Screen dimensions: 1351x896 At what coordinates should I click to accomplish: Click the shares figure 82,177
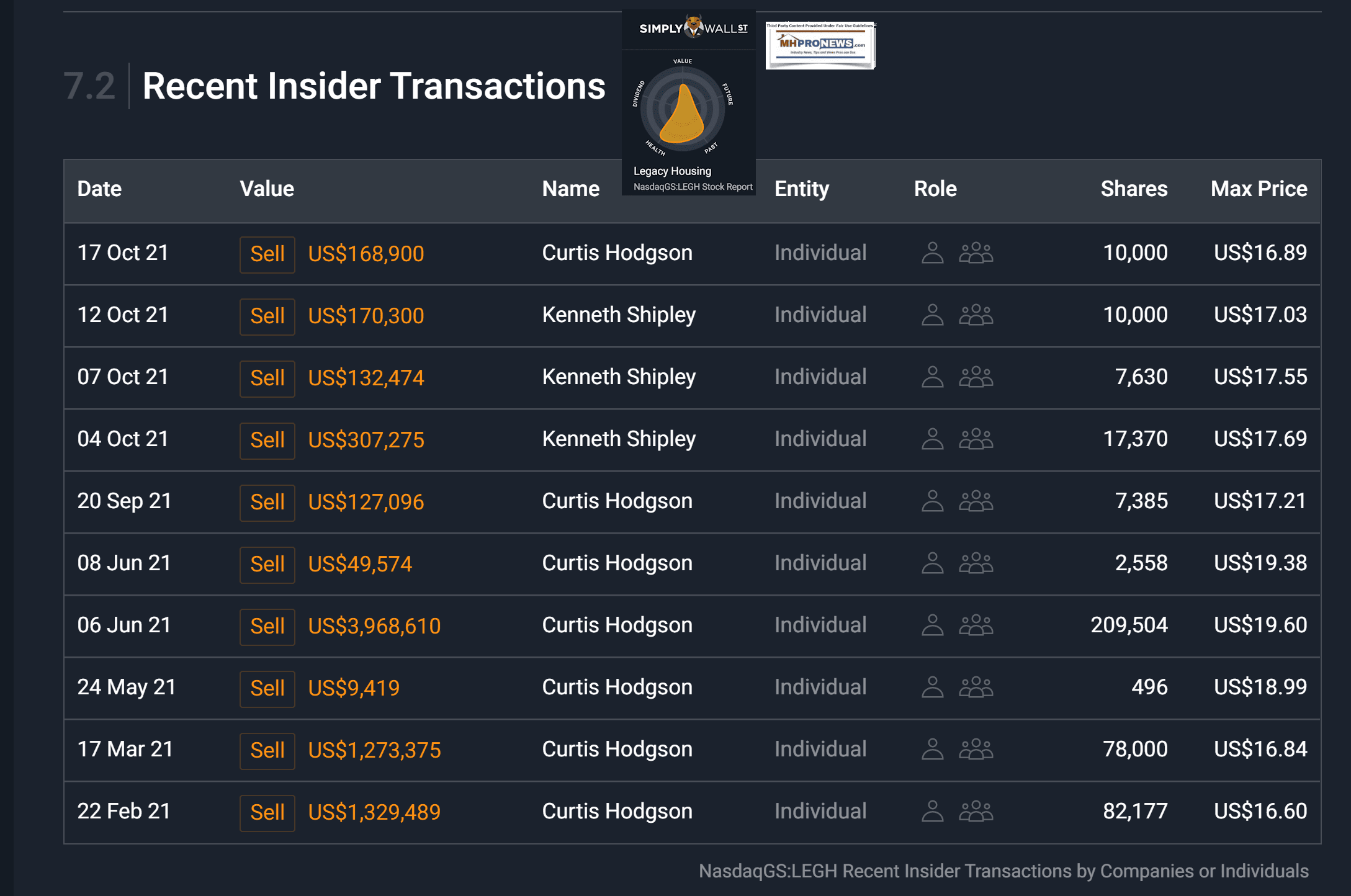pos(1135,811)
